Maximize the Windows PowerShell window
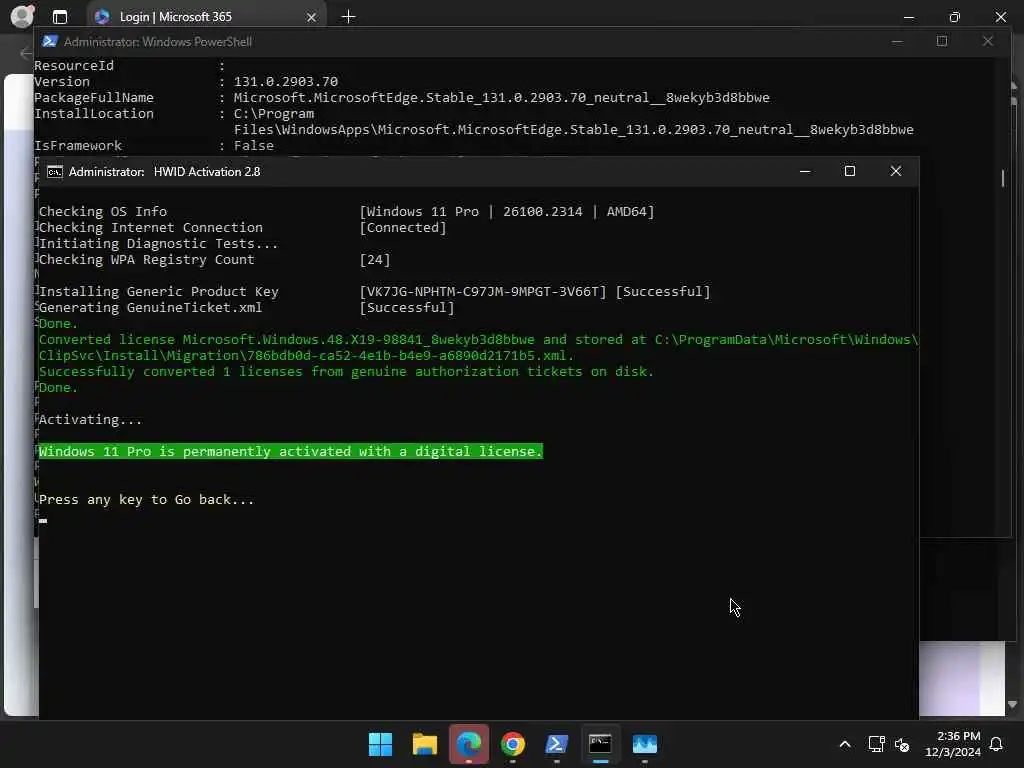 tap(942, 41)
